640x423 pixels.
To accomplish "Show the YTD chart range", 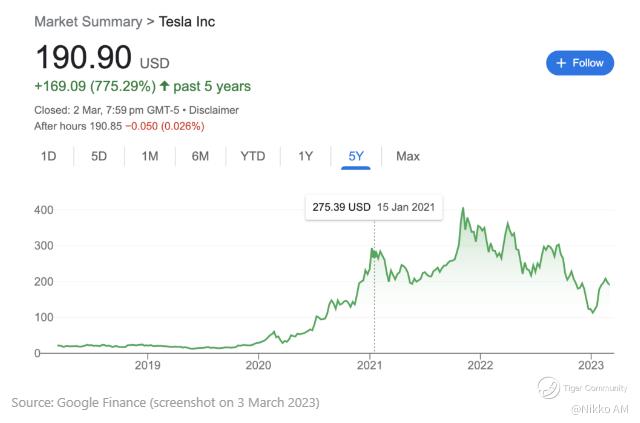I will [x=253, y=156].
